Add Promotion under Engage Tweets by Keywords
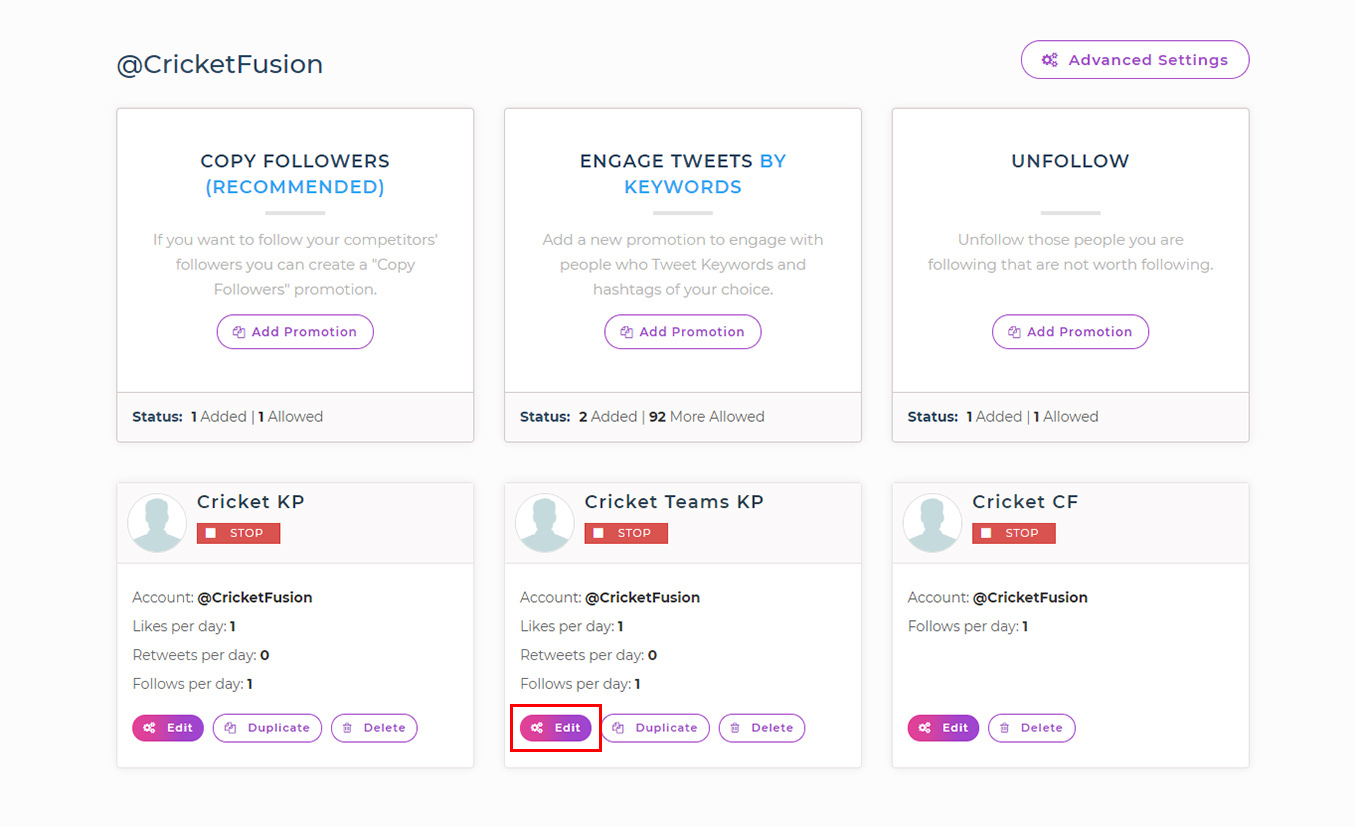The width and height of the screenshot is (1355, 827). (682, 332)
